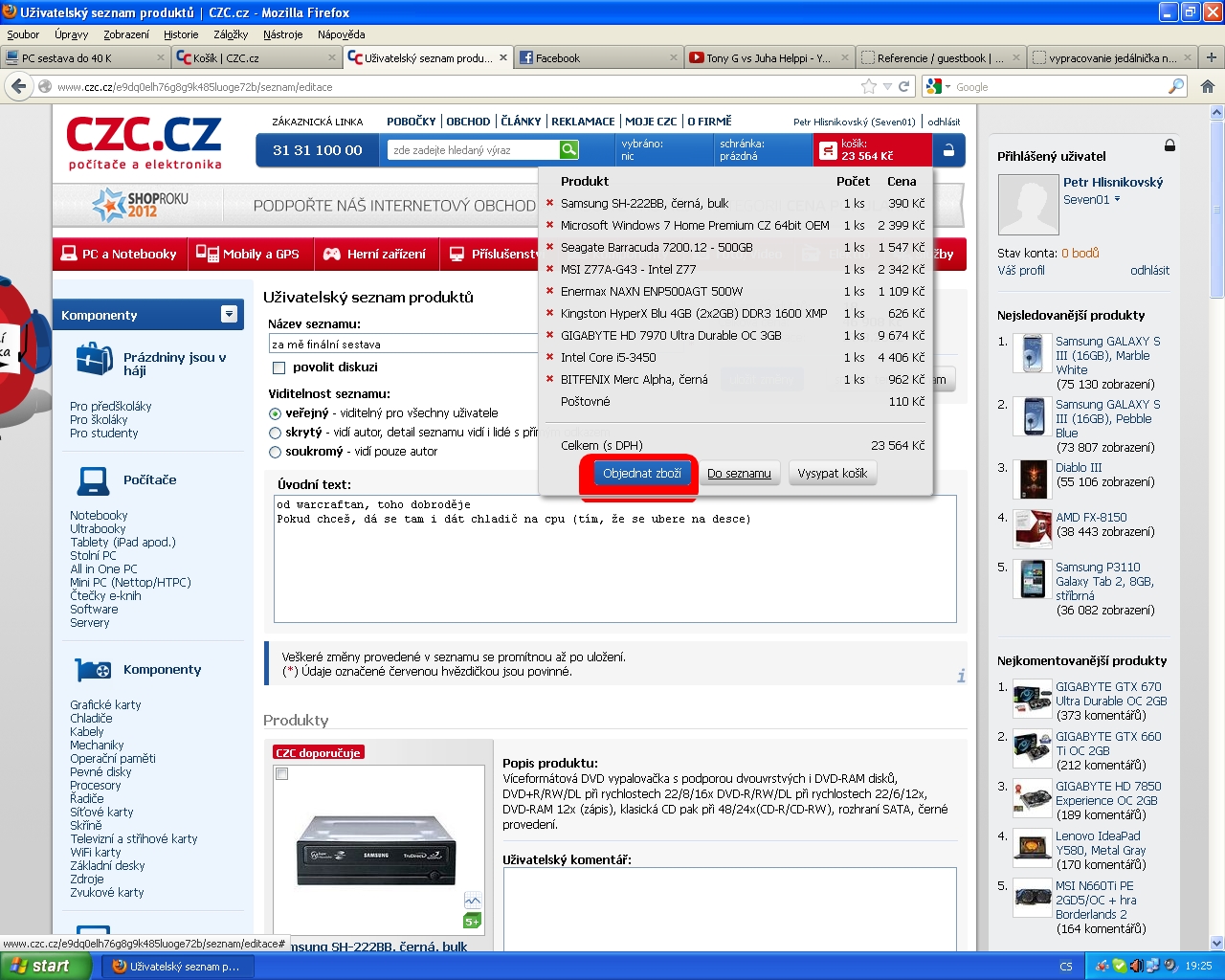Close the Tony G vs Juha Helppi tab
The width and height of the screenshot is (1225, 980).
tap(845, 57)
